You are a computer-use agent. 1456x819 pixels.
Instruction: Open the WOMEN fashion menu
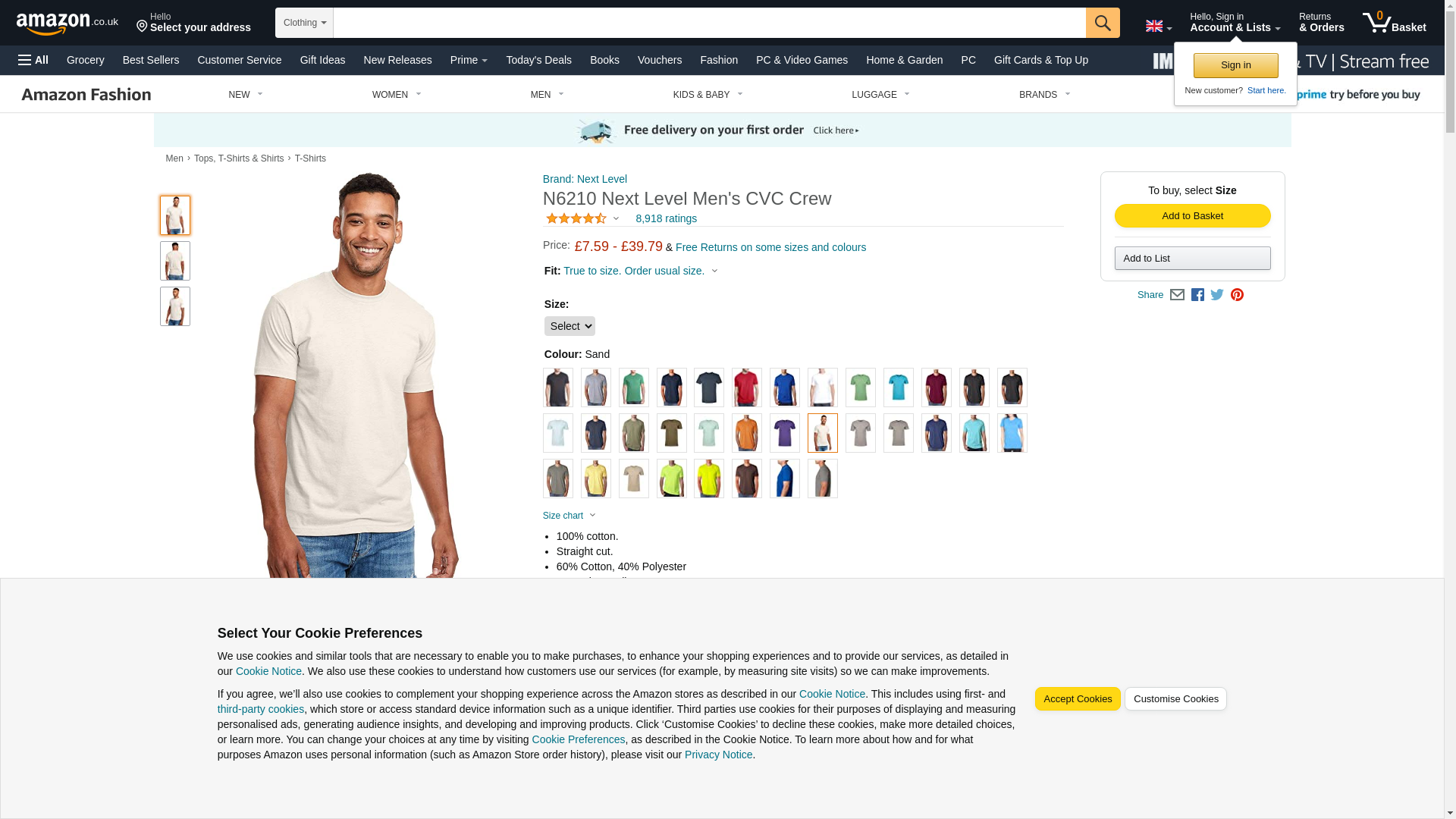click(397, 95)
